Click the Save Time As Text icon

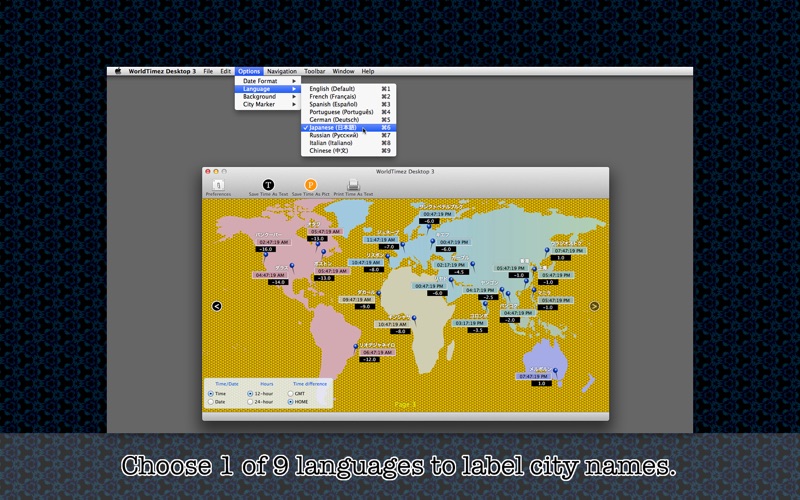click(x=268, y=185)
